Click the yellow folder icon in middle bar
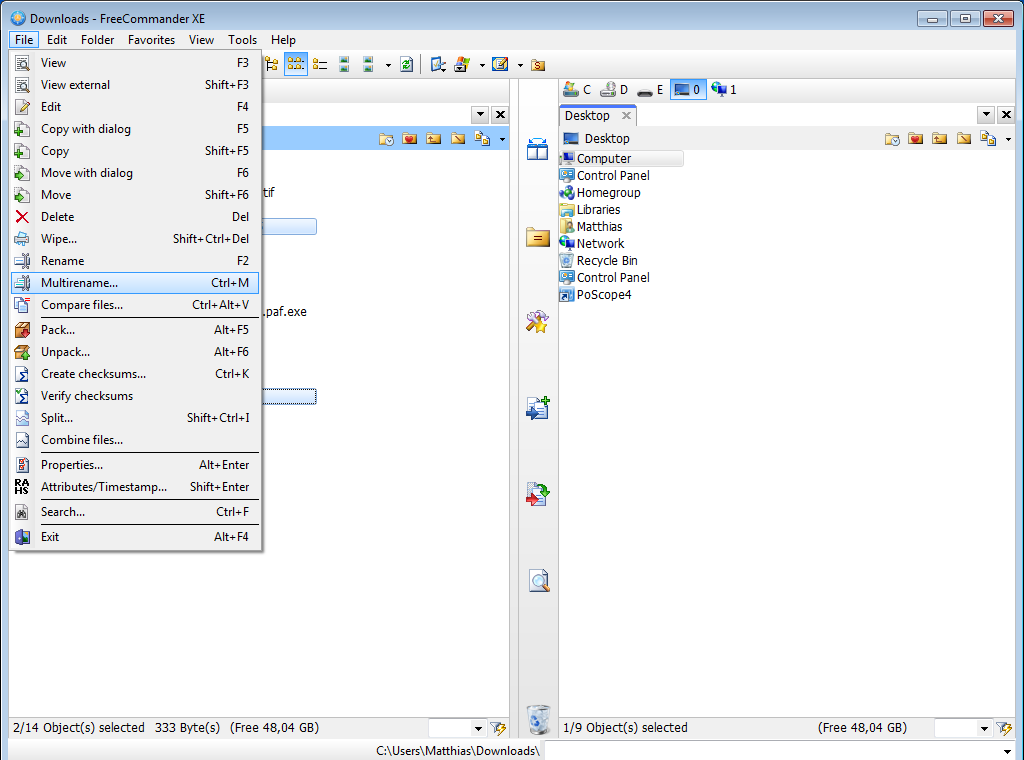Viewport: 1024px width, 760px height. tap(537, 237)
